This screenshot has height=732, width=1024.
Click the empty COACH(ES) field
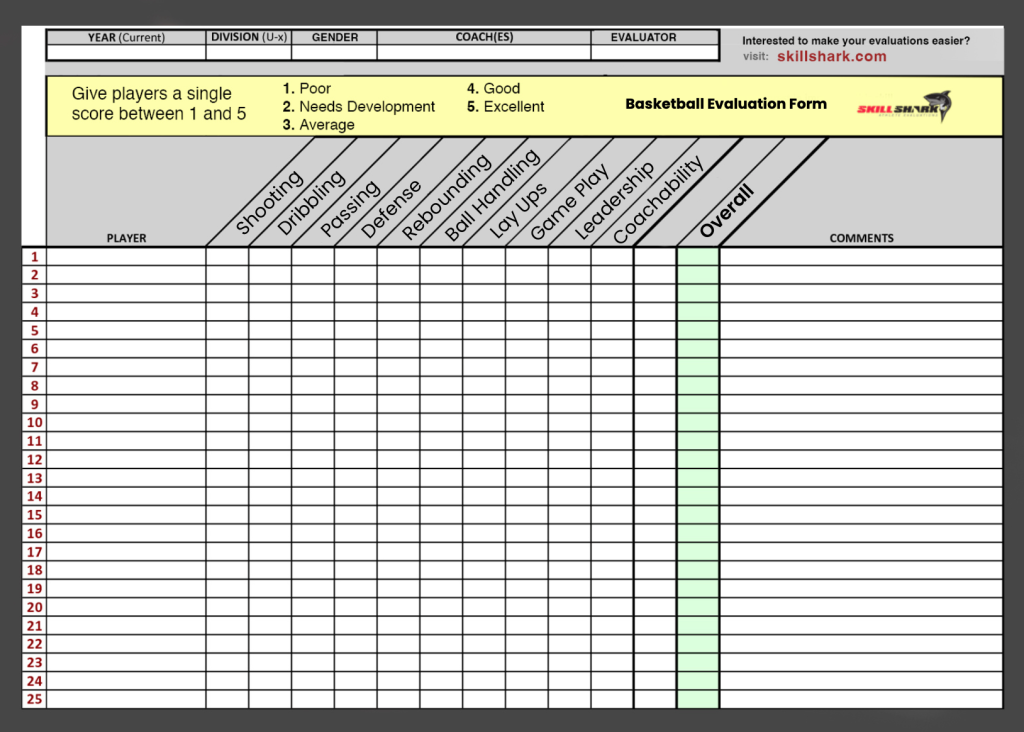(x=484, y=52)
